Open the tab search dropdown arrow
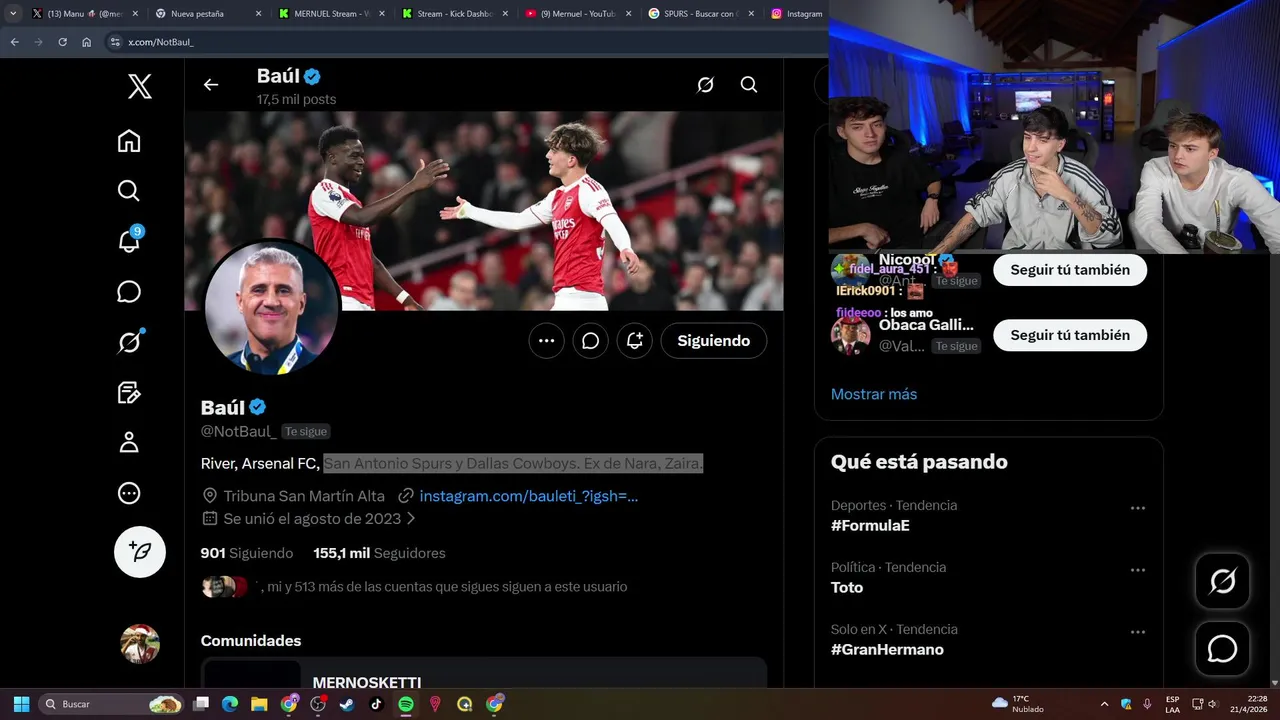Image resolution: width=1280 pixels, height=720 pixels. coord(13,14)
